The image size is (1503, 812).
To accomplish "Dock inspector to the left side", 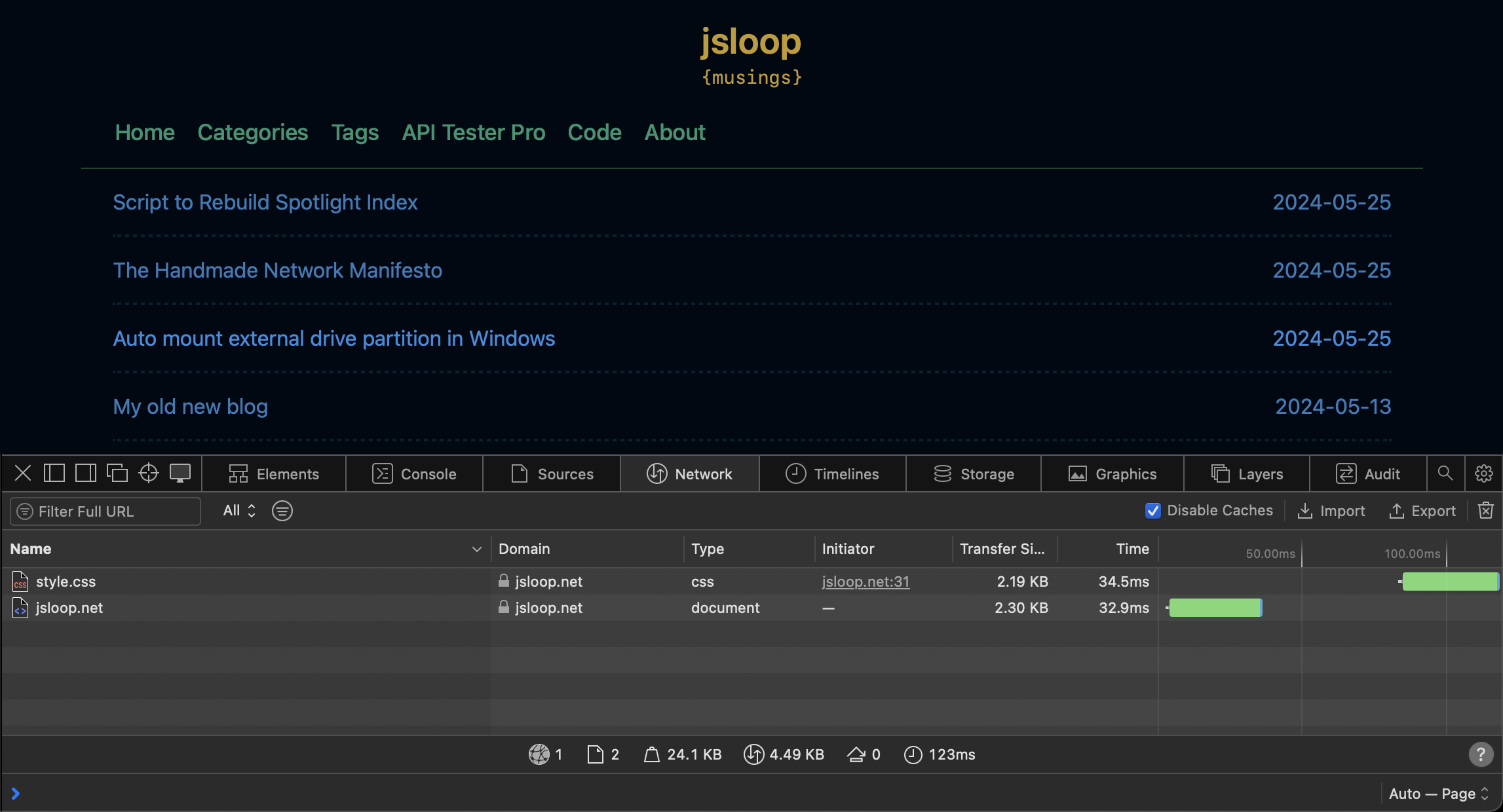I will click(54, 473).
